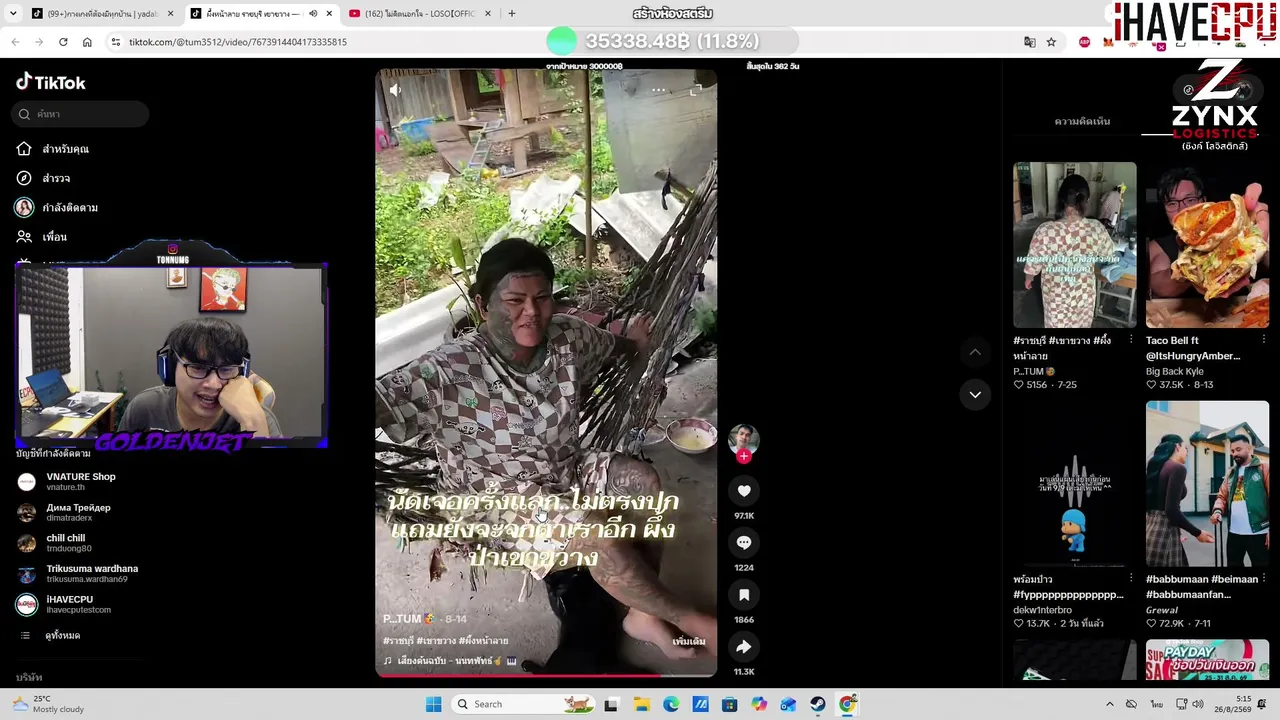
Task: Mute the active tab's audio speaker icon
Action: pyautogui.click(x=313, y=14)
